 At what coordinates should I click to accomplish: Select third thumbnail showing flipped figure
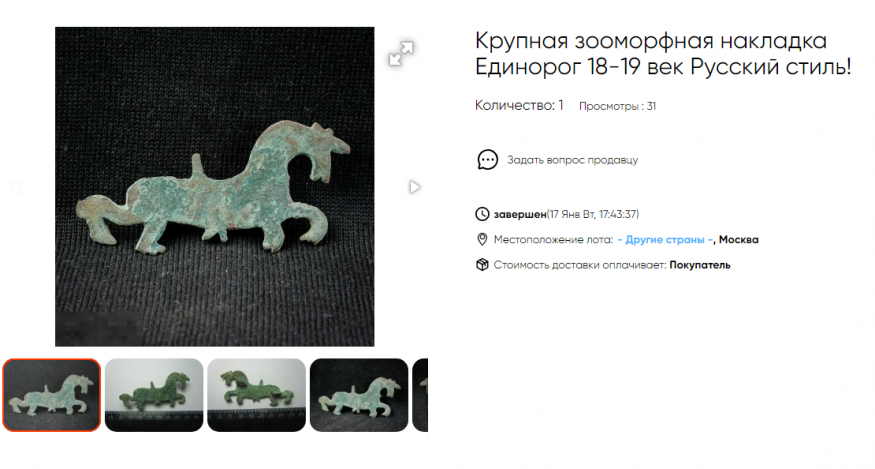pyautogui.click(x=257, y=395)
